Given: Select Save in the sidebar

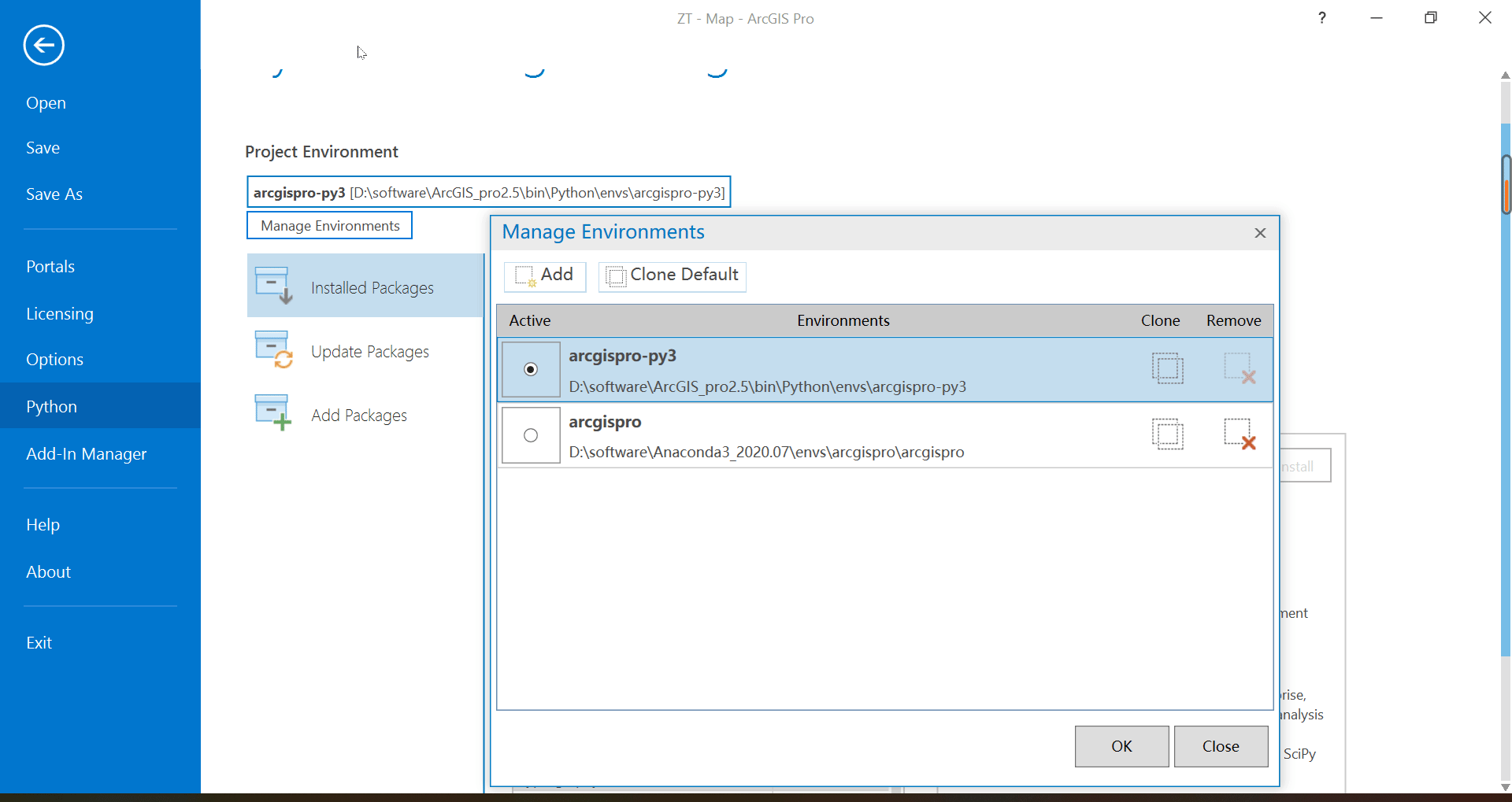Looking at the screenshot, I should [43, 148].
